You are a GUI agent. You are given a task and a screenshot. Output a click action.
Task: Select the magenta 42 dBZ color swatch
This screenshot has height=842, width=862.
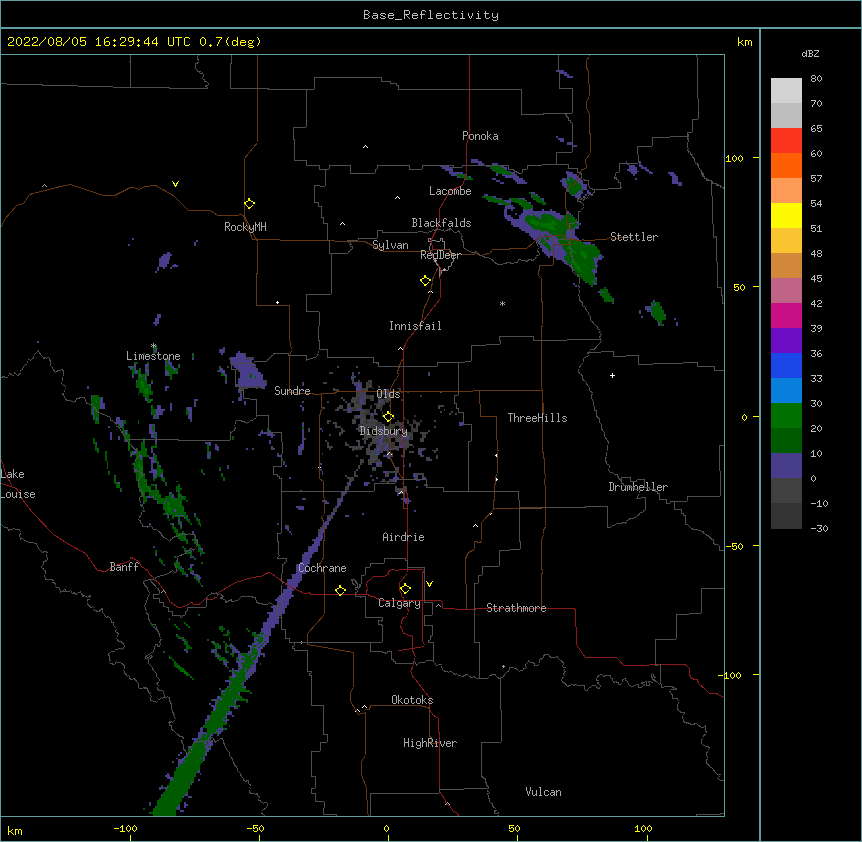coord(786,315)
